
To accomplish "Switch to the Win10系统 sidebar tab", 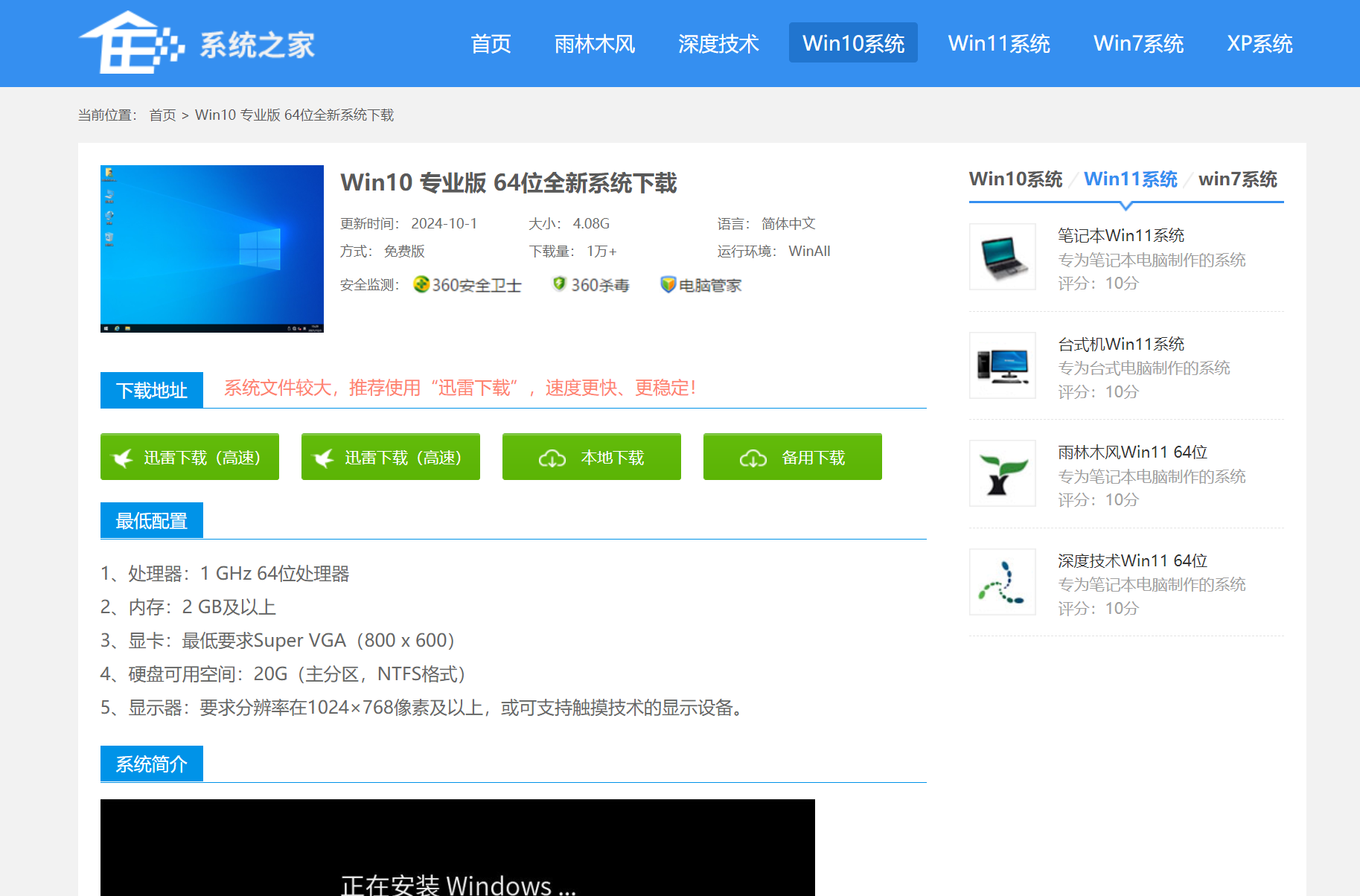I will tap(1015, 179).
